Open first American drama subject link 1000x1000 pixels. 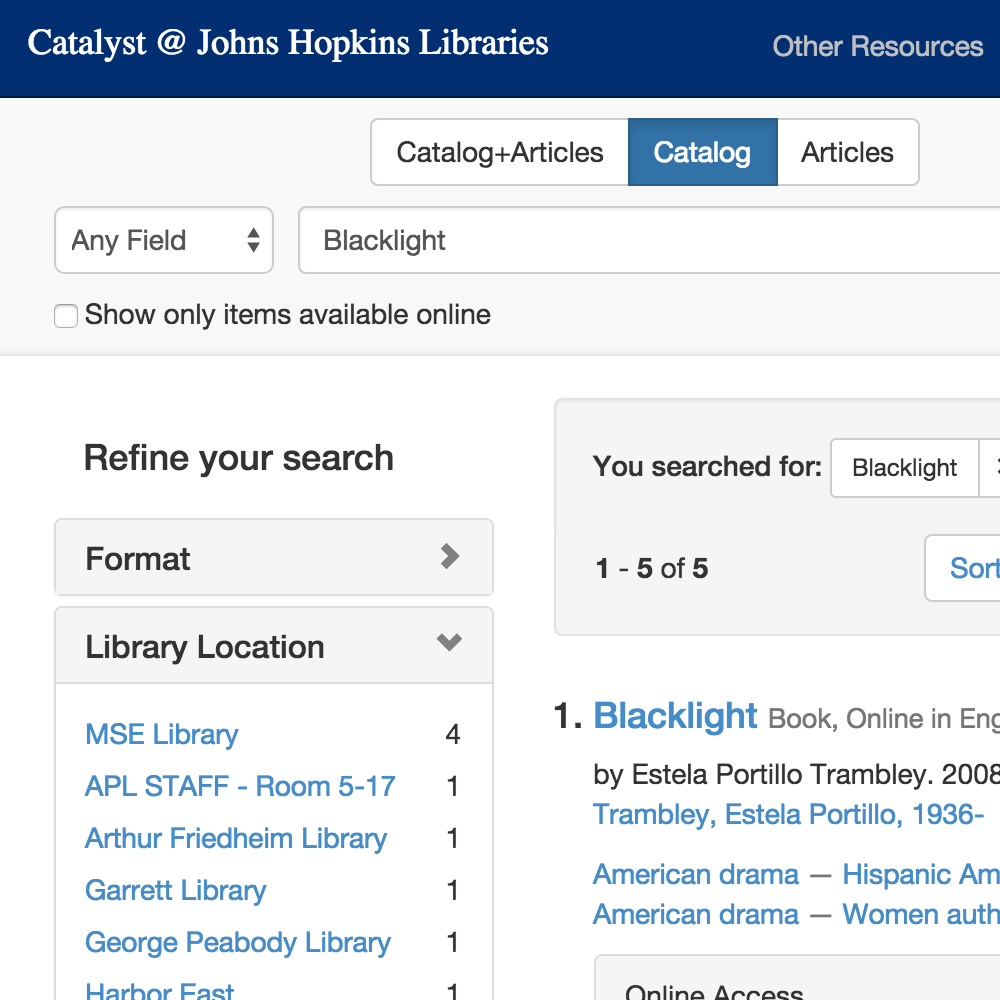(695, 874)
